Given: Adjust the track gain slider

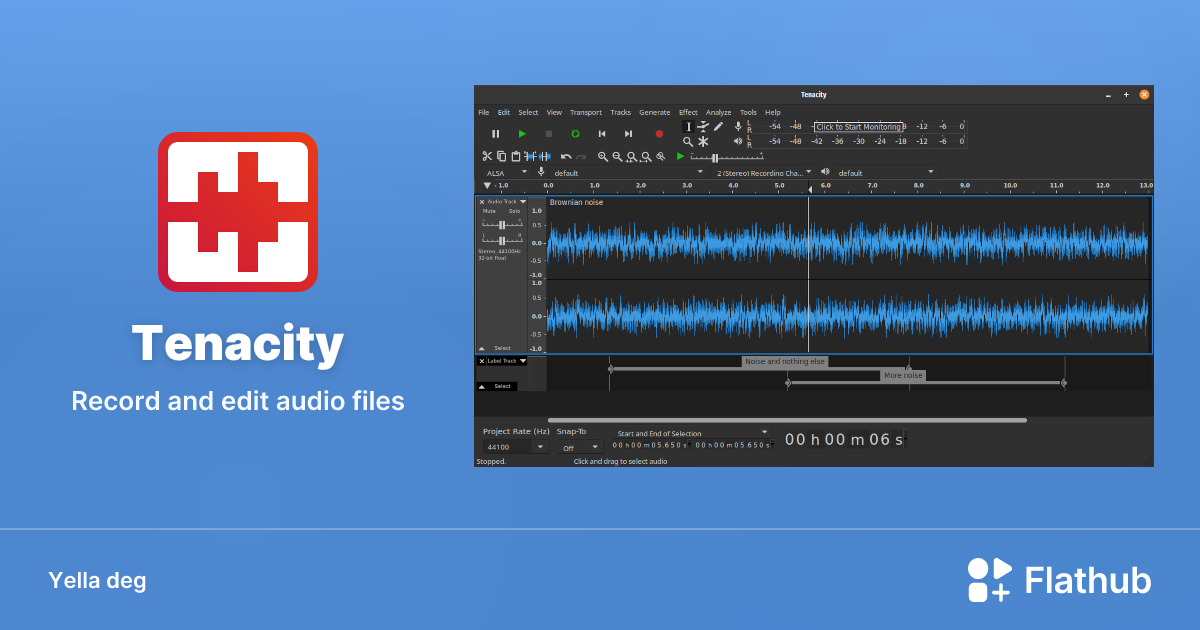Looking at the screenshot, I should (x=503, y=225).
